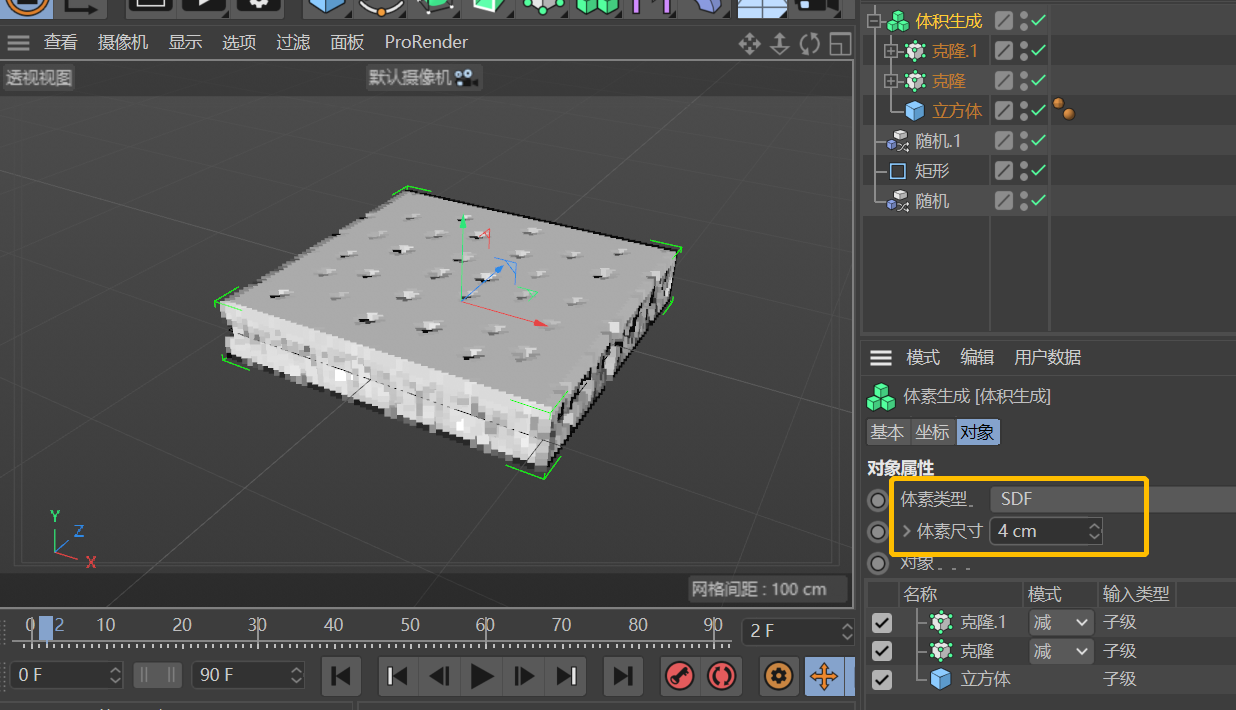Image resolution: width=1236 pixels, height=710 pixels.
Task: Switch to the 坐标 tab
Action: coord(932,432)
